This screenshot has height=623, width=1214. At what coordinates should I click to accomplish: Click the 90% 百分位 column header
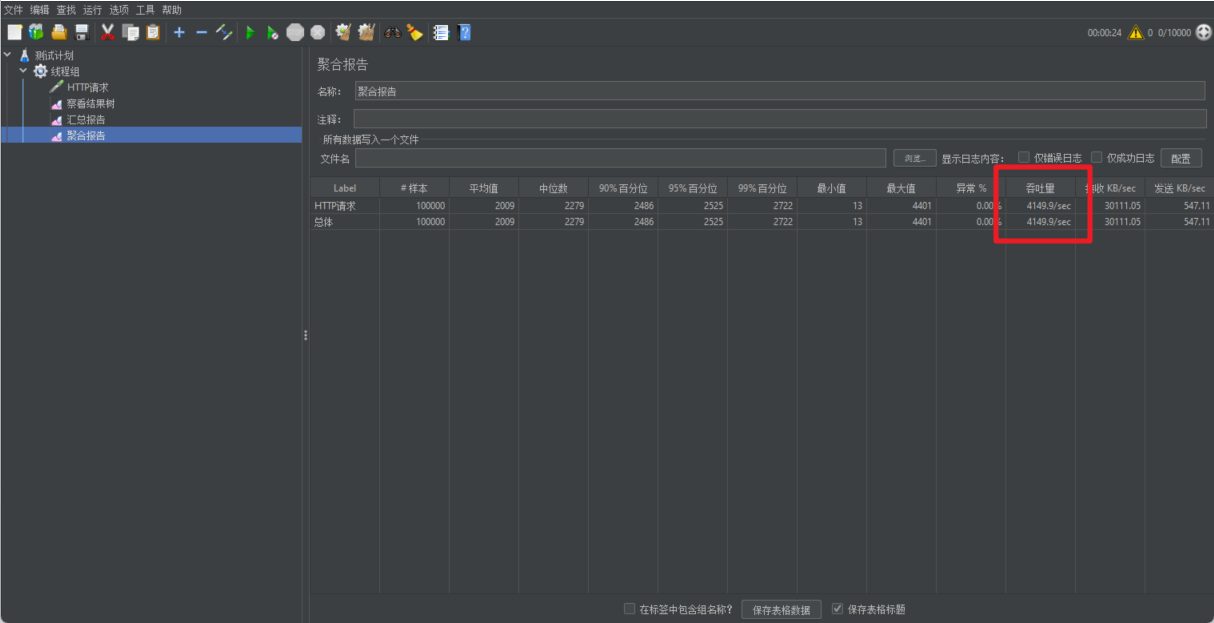(623, 188)
